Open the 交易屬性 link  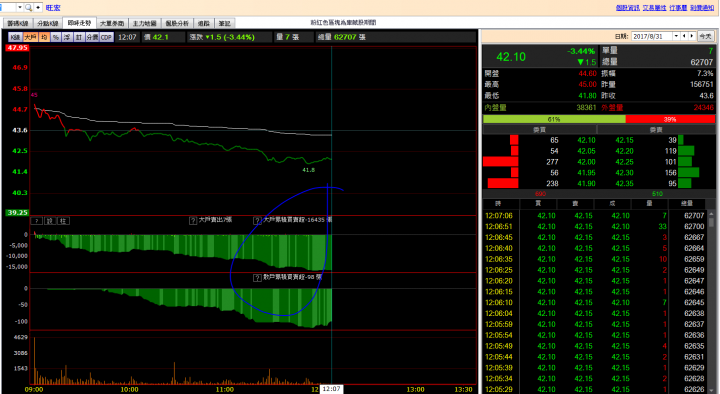click(654, 8)
